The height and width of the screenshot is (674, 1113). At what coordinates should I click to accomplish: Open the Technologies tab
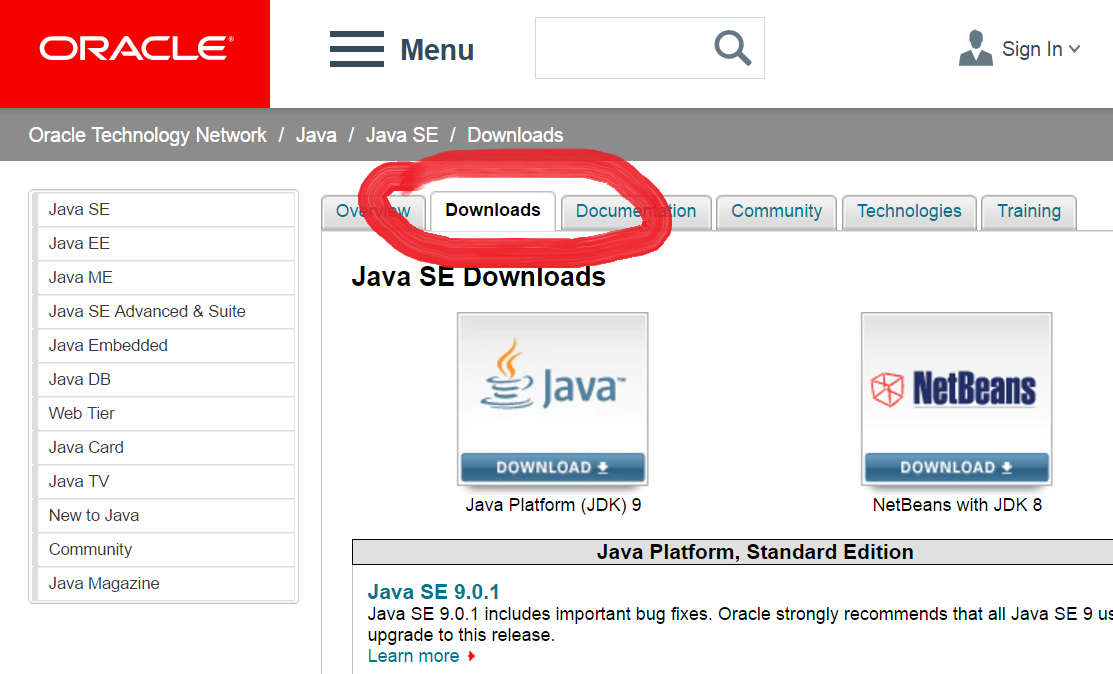click(x=909, y=212)
